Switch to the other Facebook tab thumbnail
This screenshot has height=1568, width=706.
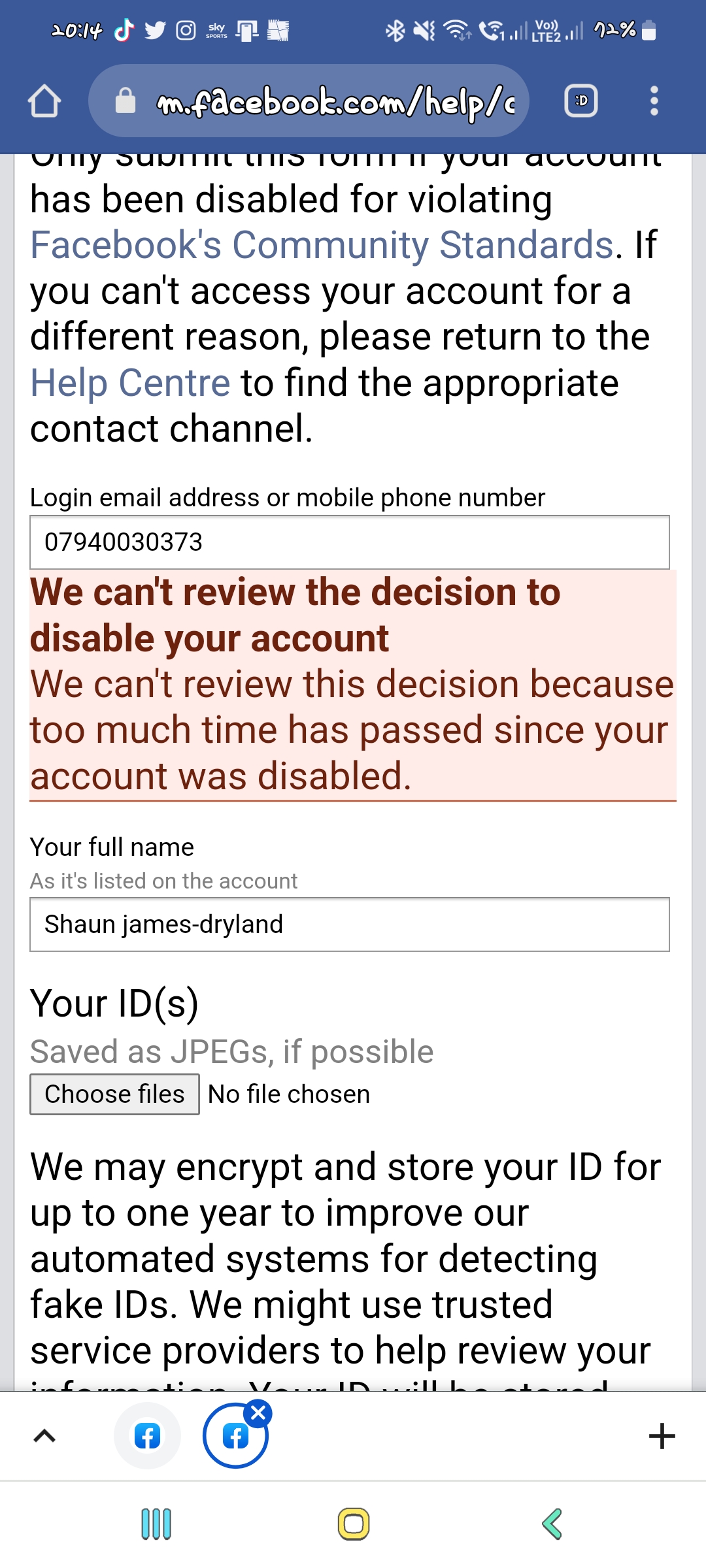tap(147, 1436)
